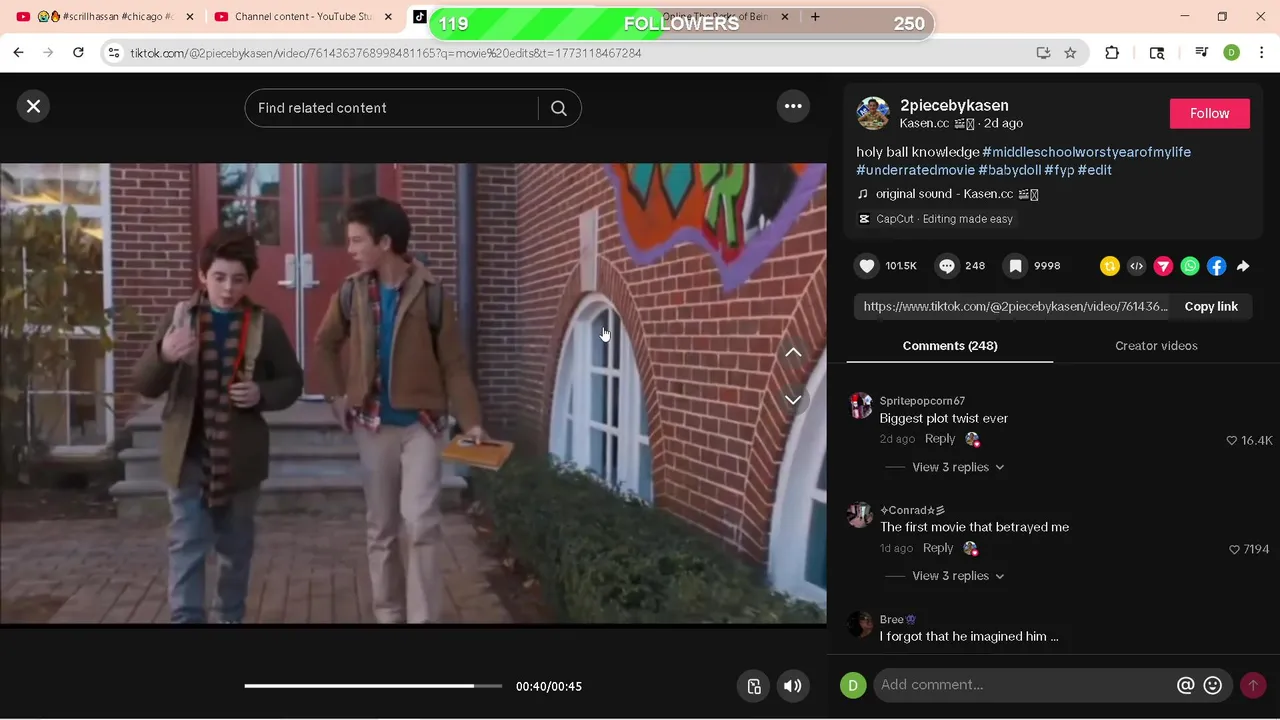Go to previous video with up chevron

tap(793, 352)
